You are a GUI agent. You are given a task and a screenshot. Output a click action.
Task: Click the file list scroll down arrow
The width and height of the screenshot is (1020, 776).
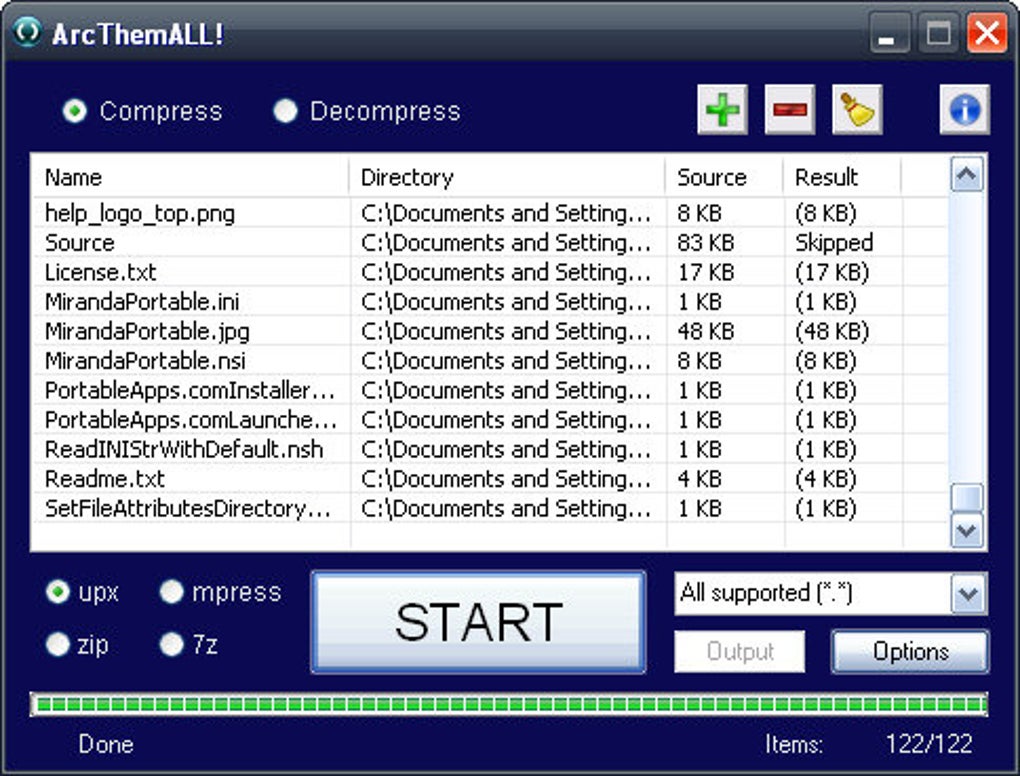point(967,531)
